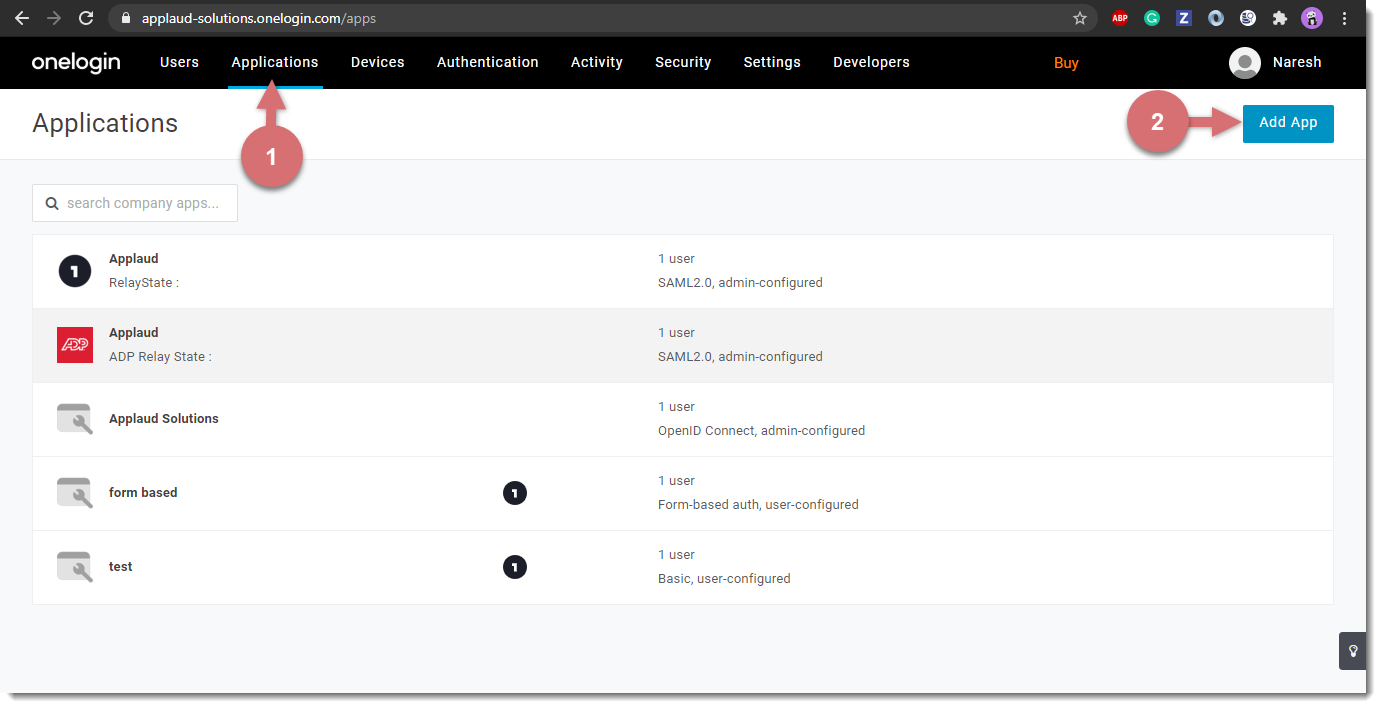This screenshot has width=1381, height=708.
Task: Click 'OpenID Connect, admin-configured' text
Action: tap(761, 431)
